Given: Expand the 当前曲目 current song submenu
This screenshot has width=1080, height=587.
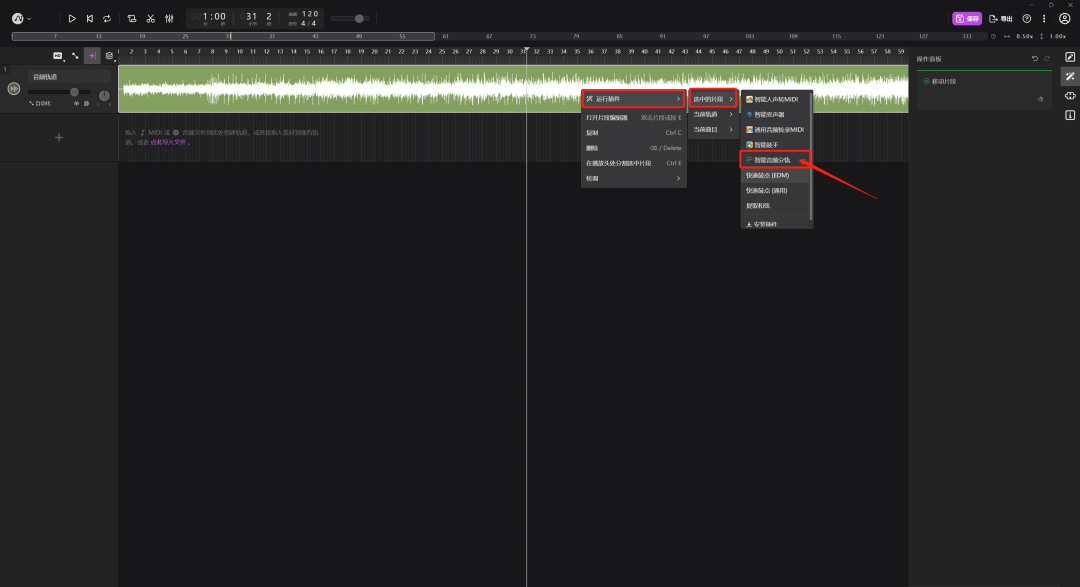Looking at the screenshot, I should [x=713, y=130].
